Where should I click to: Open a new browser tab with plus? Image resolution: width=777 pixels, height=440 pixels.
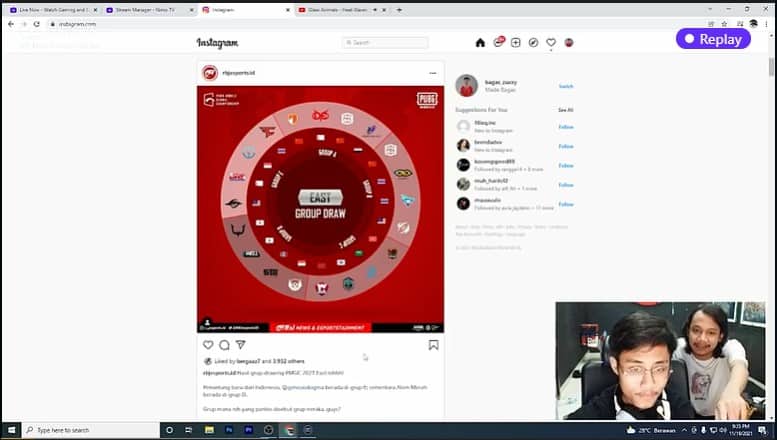coord(399,9)
